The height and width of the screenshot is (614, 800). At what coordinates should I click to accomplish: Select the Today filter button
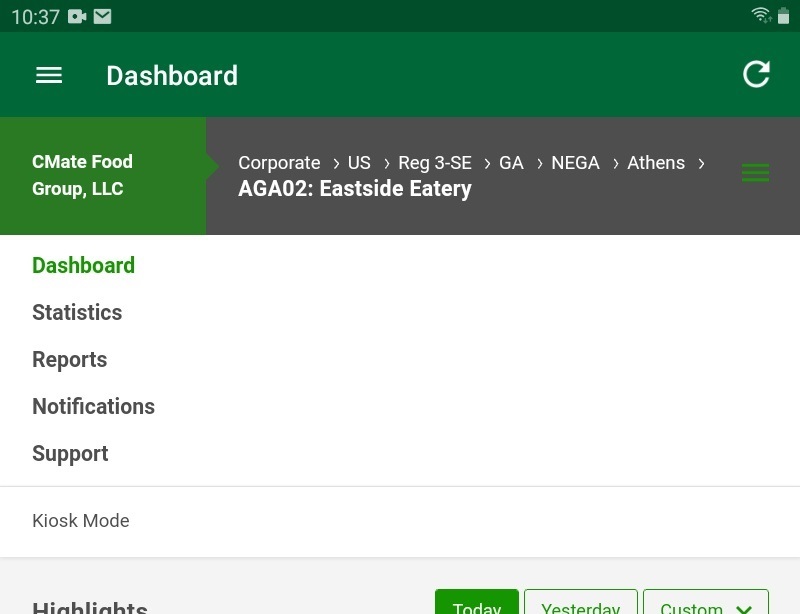[477, 606]
